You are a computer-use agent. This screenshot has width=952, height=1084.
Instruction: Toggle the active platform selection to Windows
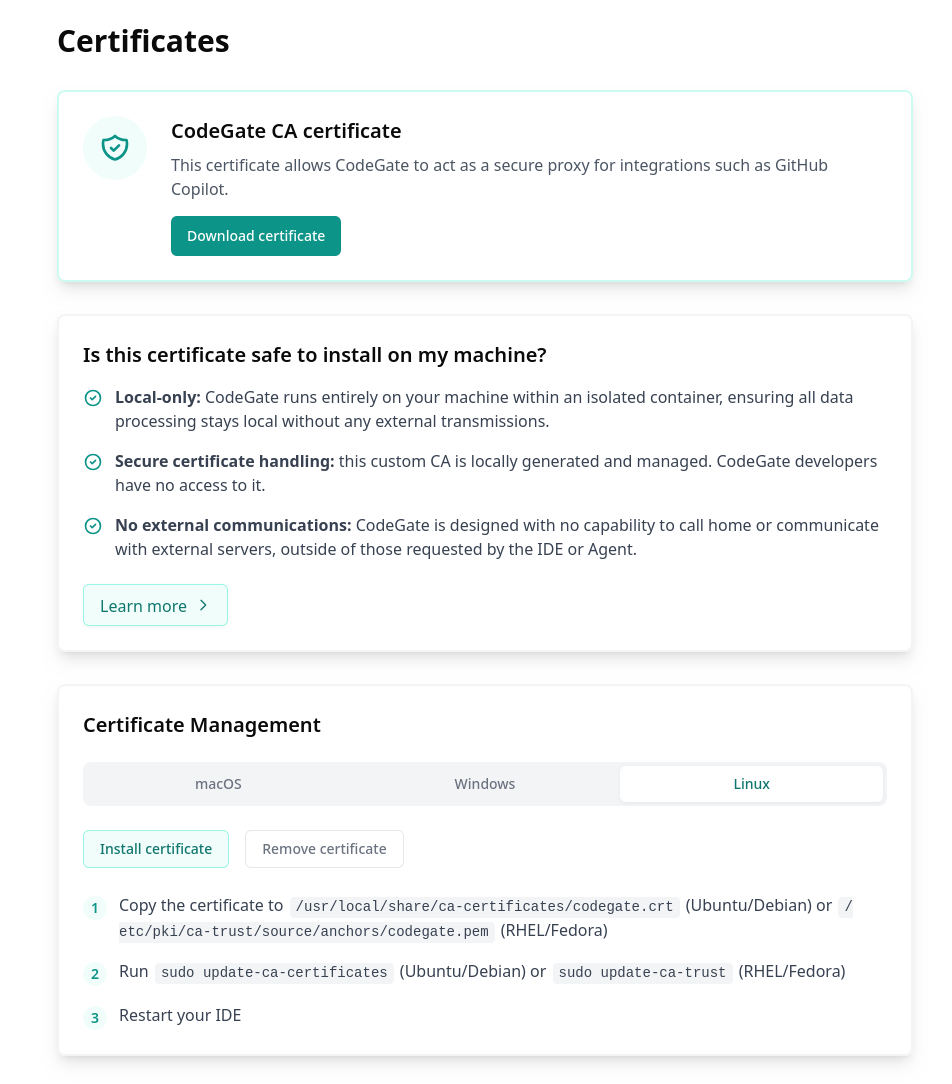coord(484,784)
